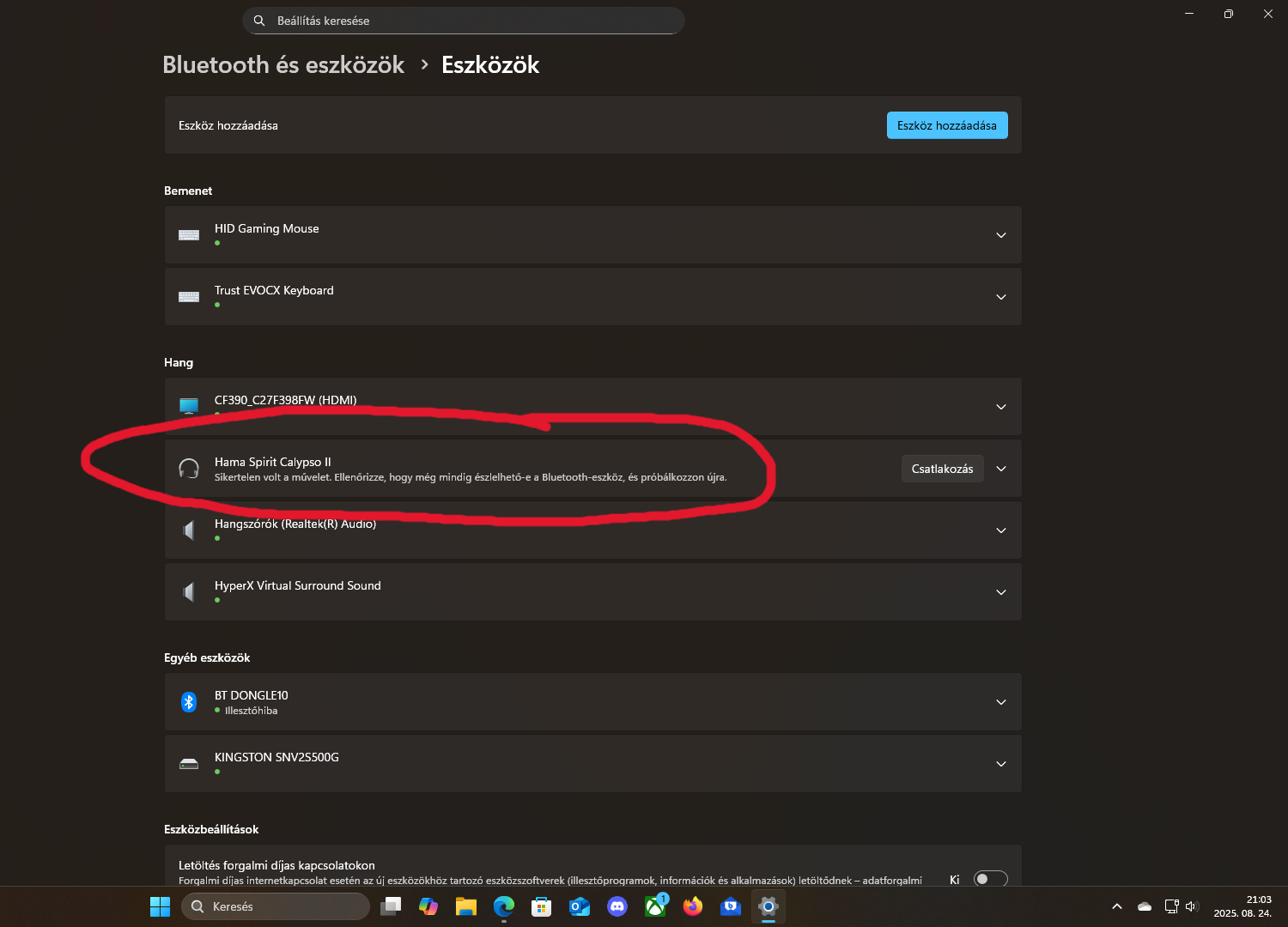The width and height of the screenshot is (1288, 927).
Task: Click the KINGSTON SNV2S500G device name
Action: tap(276, 757)
